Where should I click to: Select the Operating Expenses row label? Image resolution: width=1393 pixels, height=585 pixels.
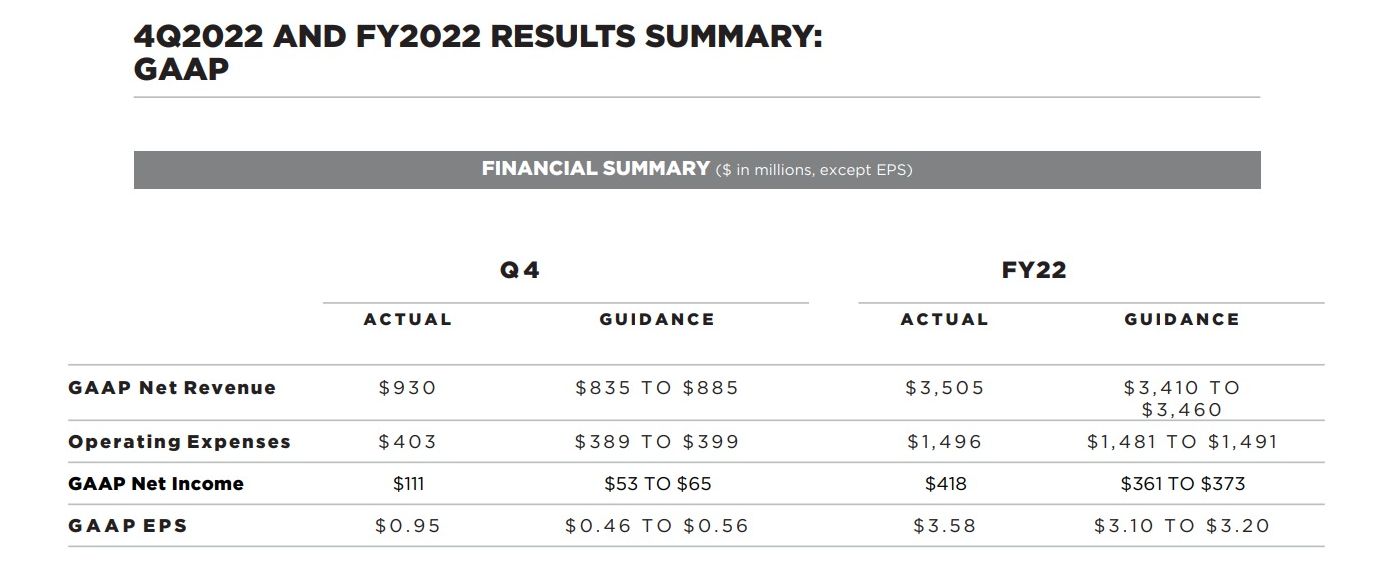click(179, 442)
